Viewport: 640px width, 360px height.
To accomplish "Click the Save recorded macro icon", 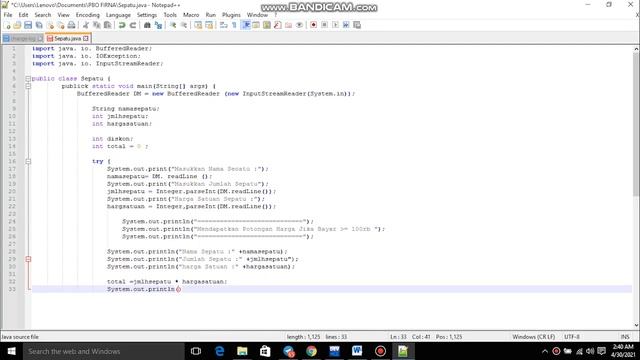I will [357, 25].
